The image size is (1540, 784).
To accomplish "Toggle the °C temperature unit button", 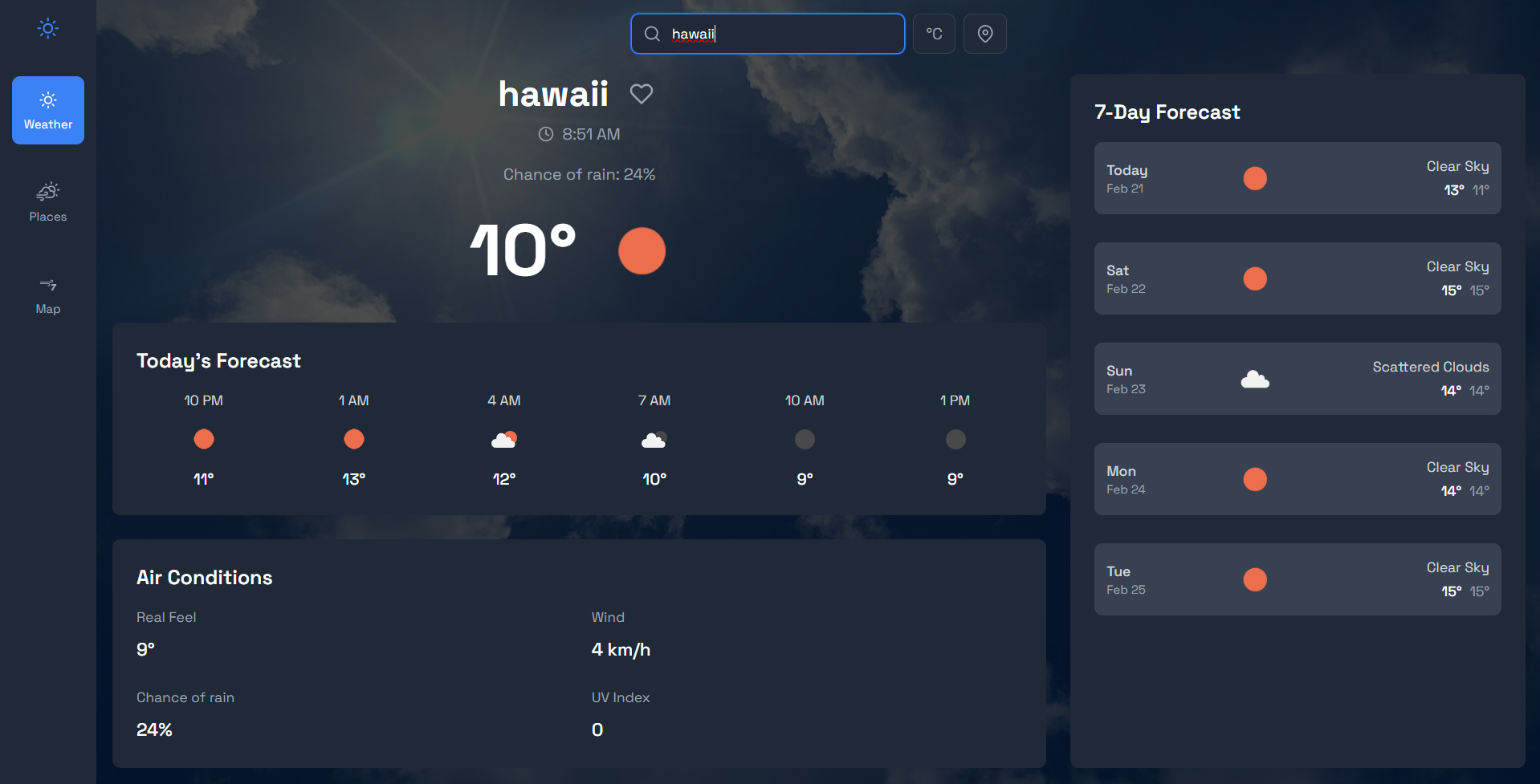I will (934, 34).
